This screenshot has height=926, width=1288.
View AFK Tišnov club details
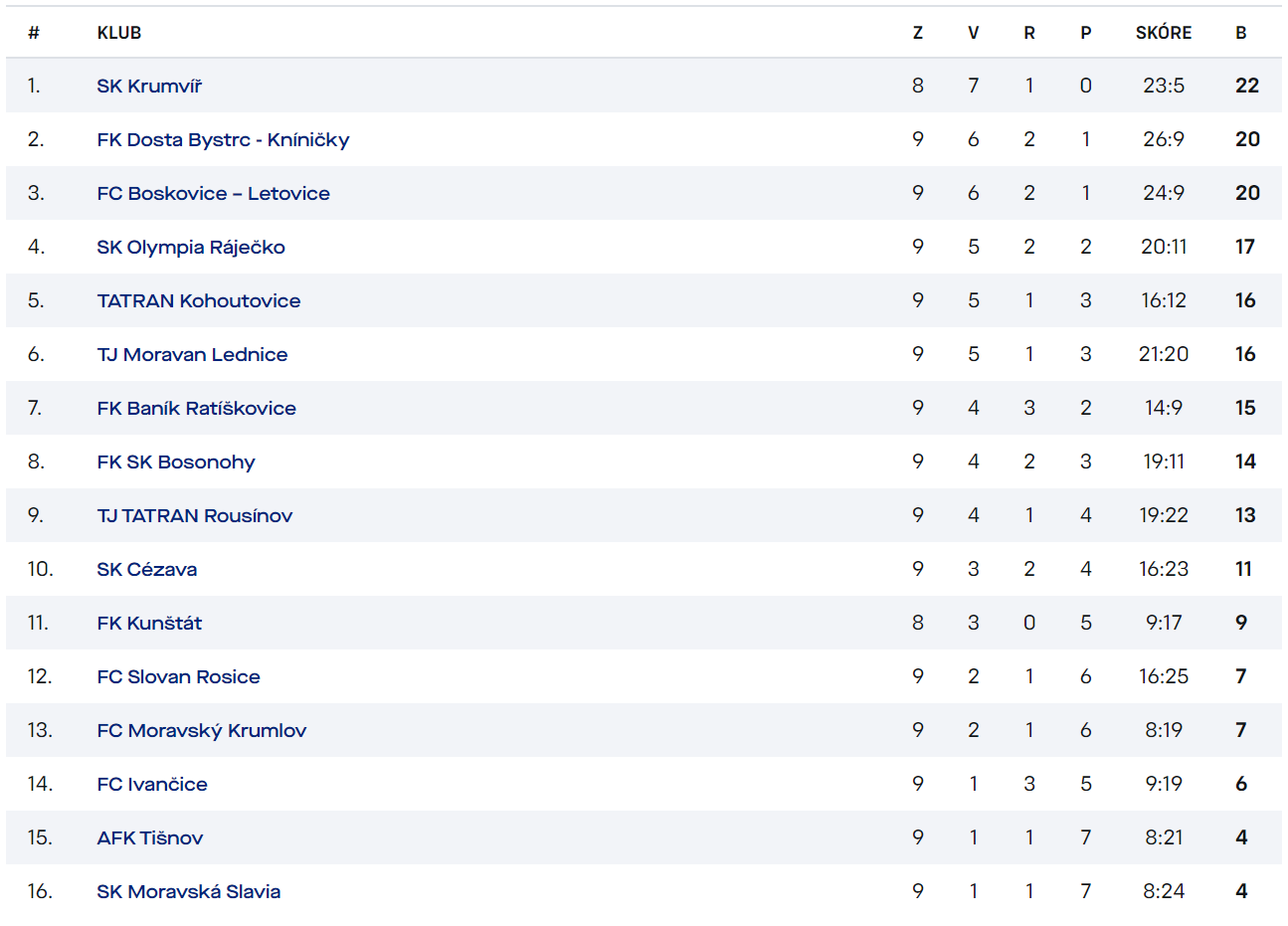(150, 837)
